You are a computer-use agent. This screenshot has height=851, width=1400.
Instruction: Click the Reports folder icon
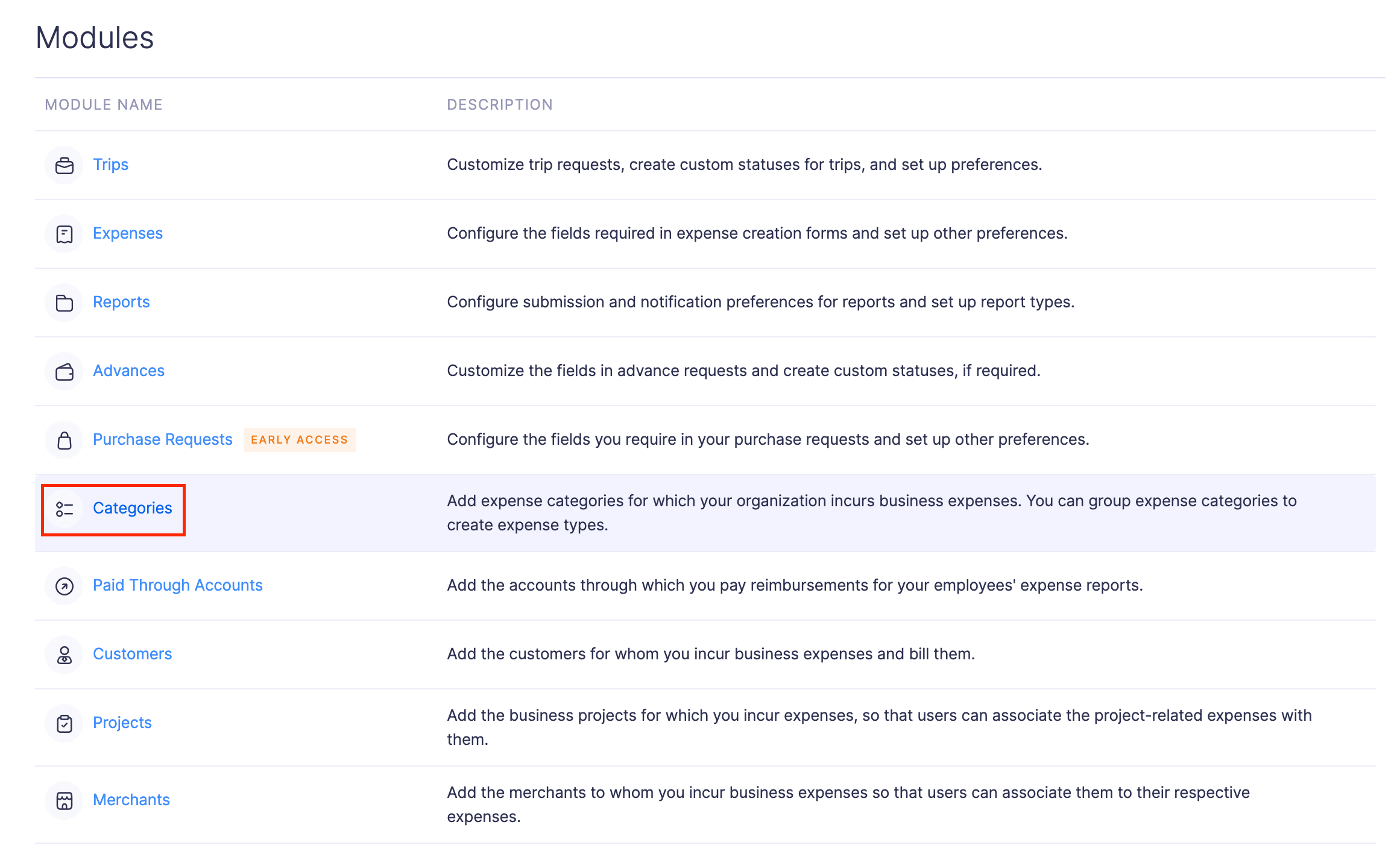tap(64, 303)
